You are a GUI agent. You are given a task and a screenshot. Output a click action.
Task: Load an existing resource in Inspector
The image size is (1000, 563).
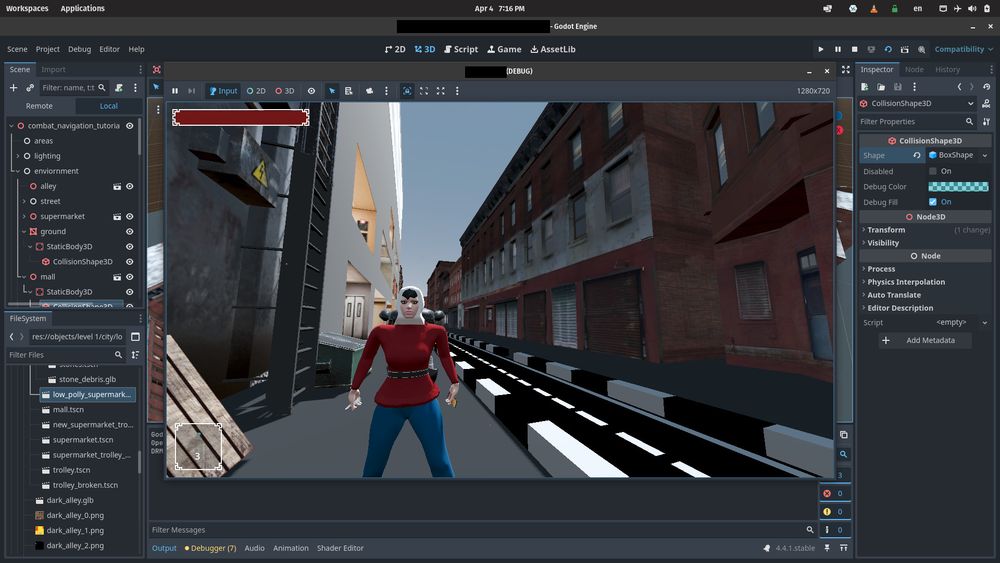click(x=881, y=87)
